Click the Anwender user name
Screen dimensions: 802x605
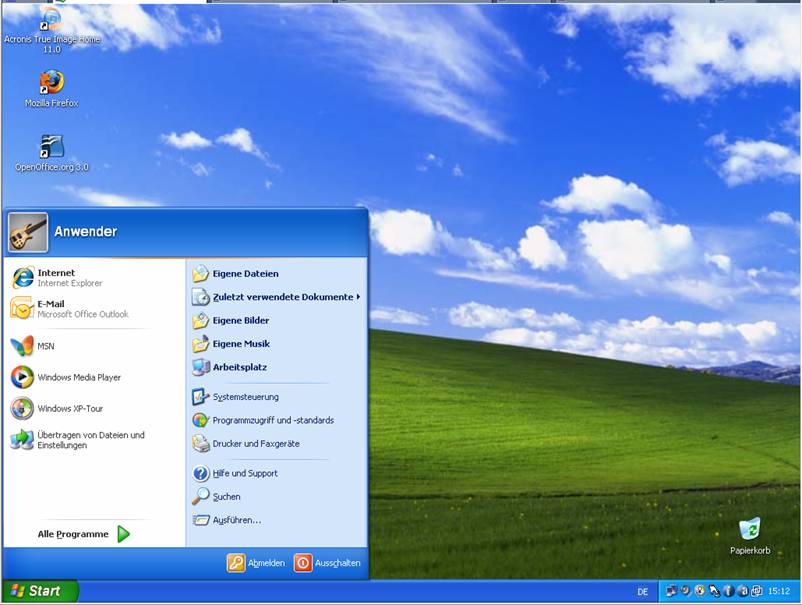(x=86, y=232)
